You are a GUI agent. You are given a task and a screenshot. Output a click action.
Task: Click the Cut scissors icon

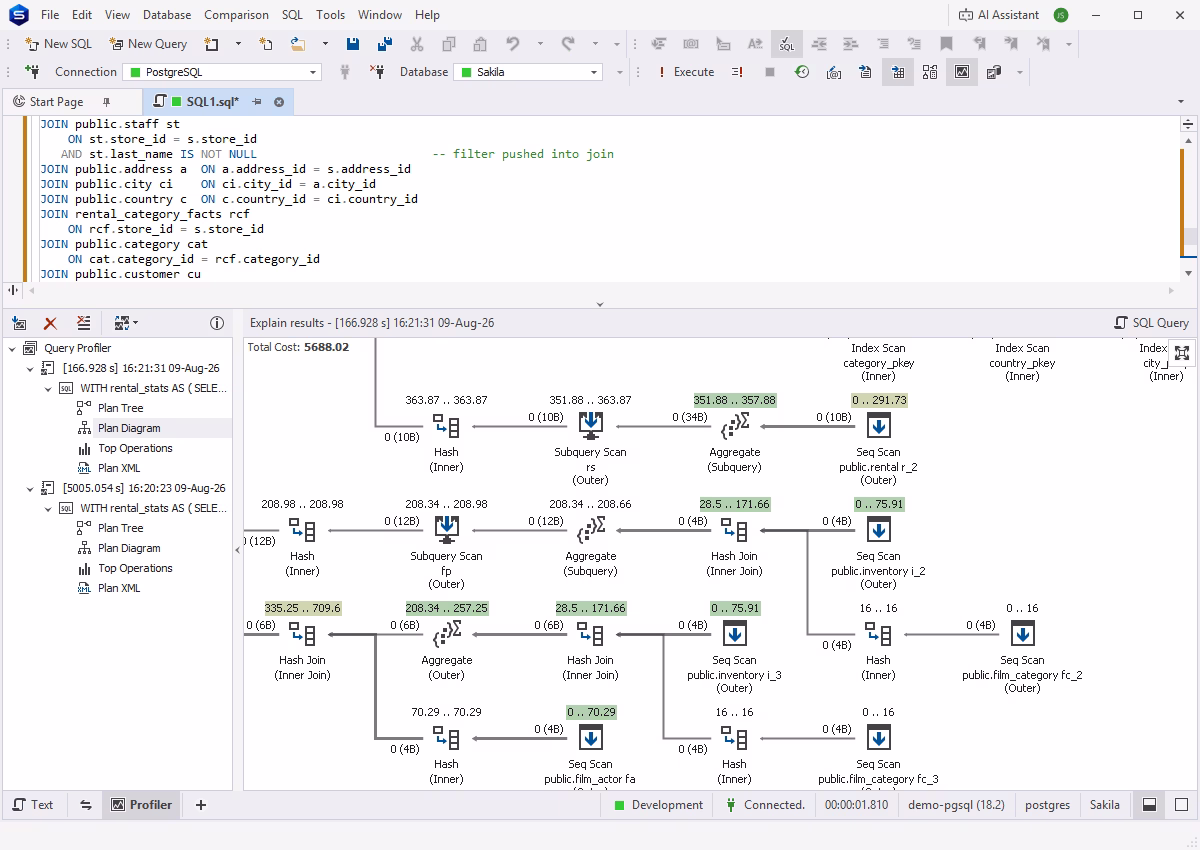[x=417, y=44]
